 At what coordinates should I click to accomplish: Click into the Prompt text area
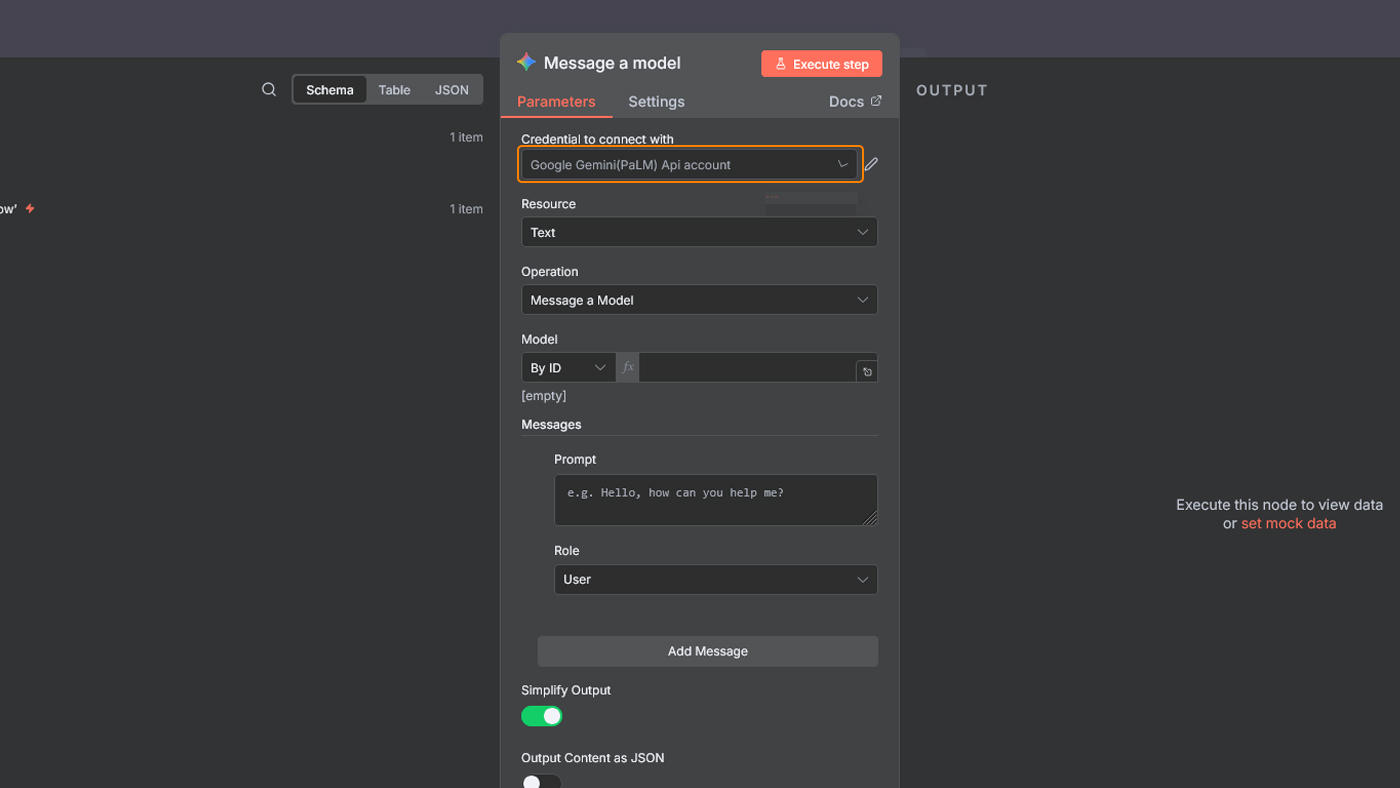click(x=715, y=500)
